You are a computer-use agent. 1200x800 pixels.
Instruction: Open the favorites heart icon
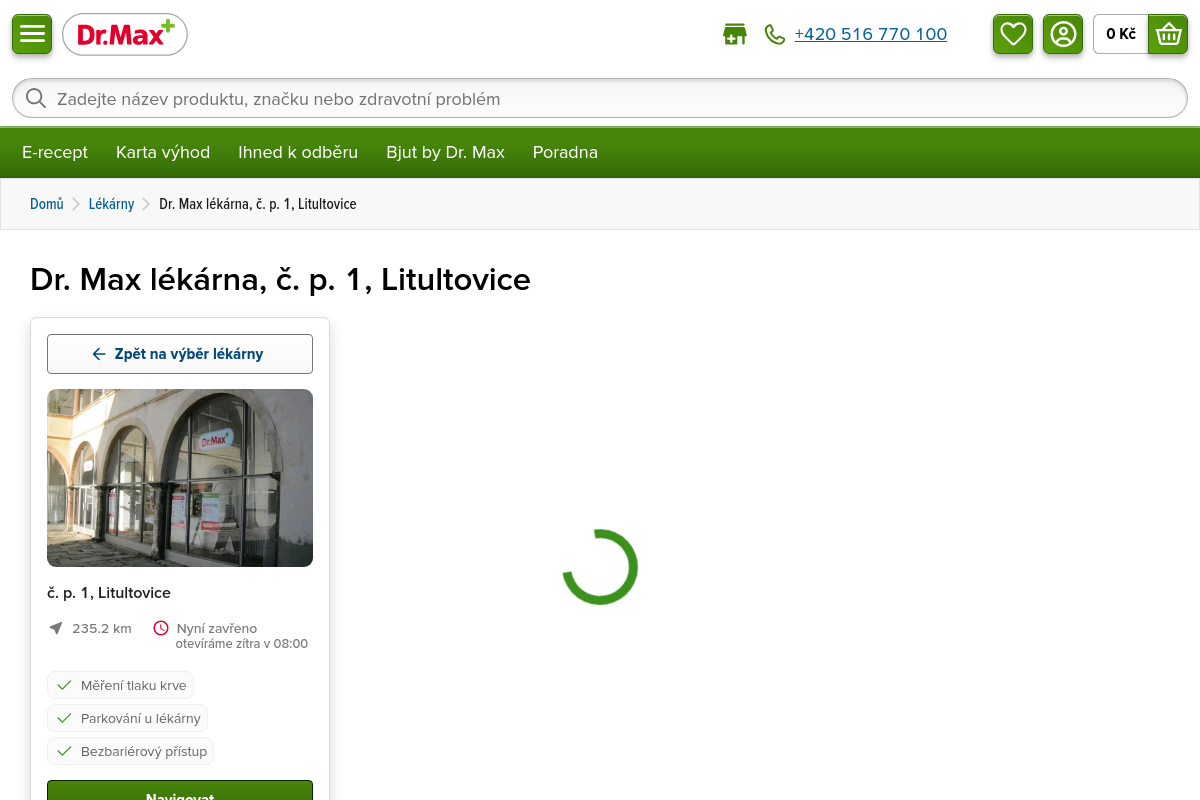click(x=1013, y=34)
